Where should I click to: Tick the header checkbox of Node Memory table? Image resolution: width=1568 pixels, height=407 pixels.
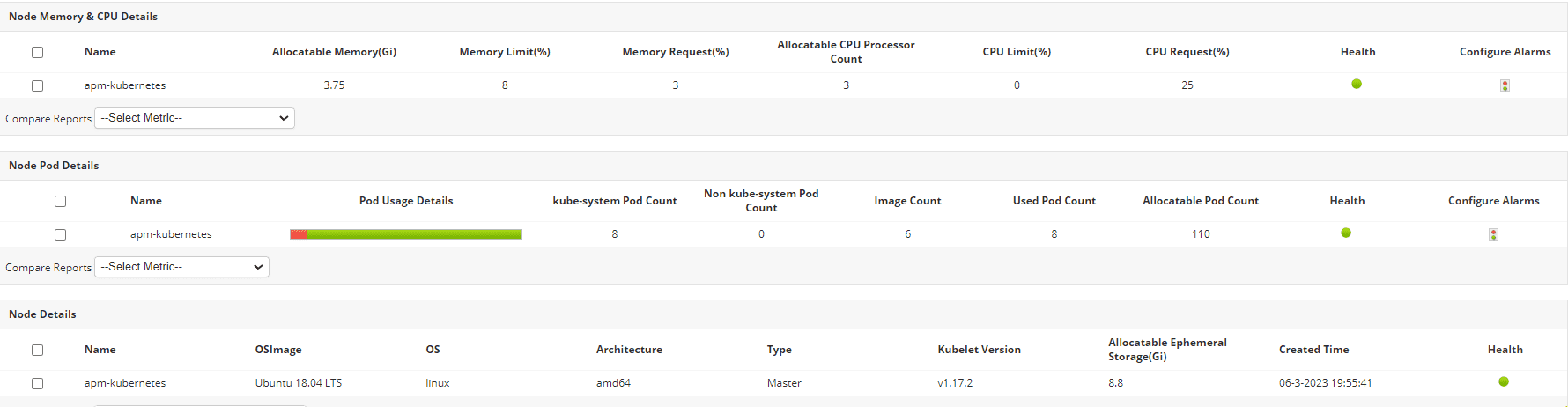coord(37,52)
